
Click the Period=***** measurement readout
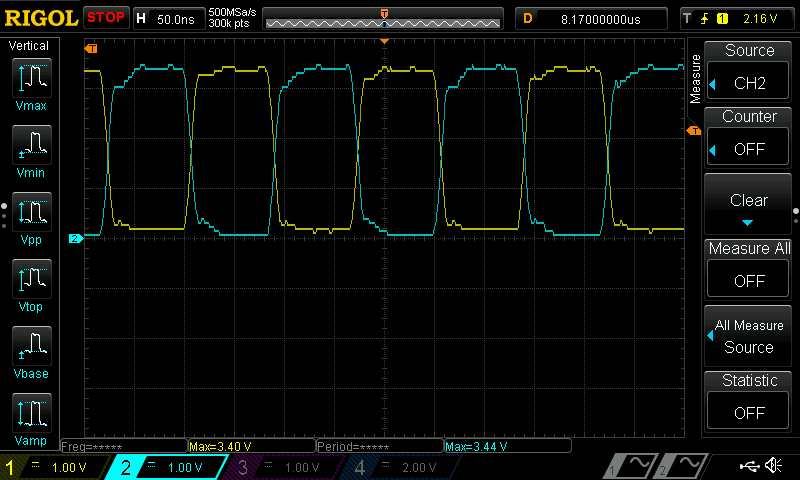380,446
